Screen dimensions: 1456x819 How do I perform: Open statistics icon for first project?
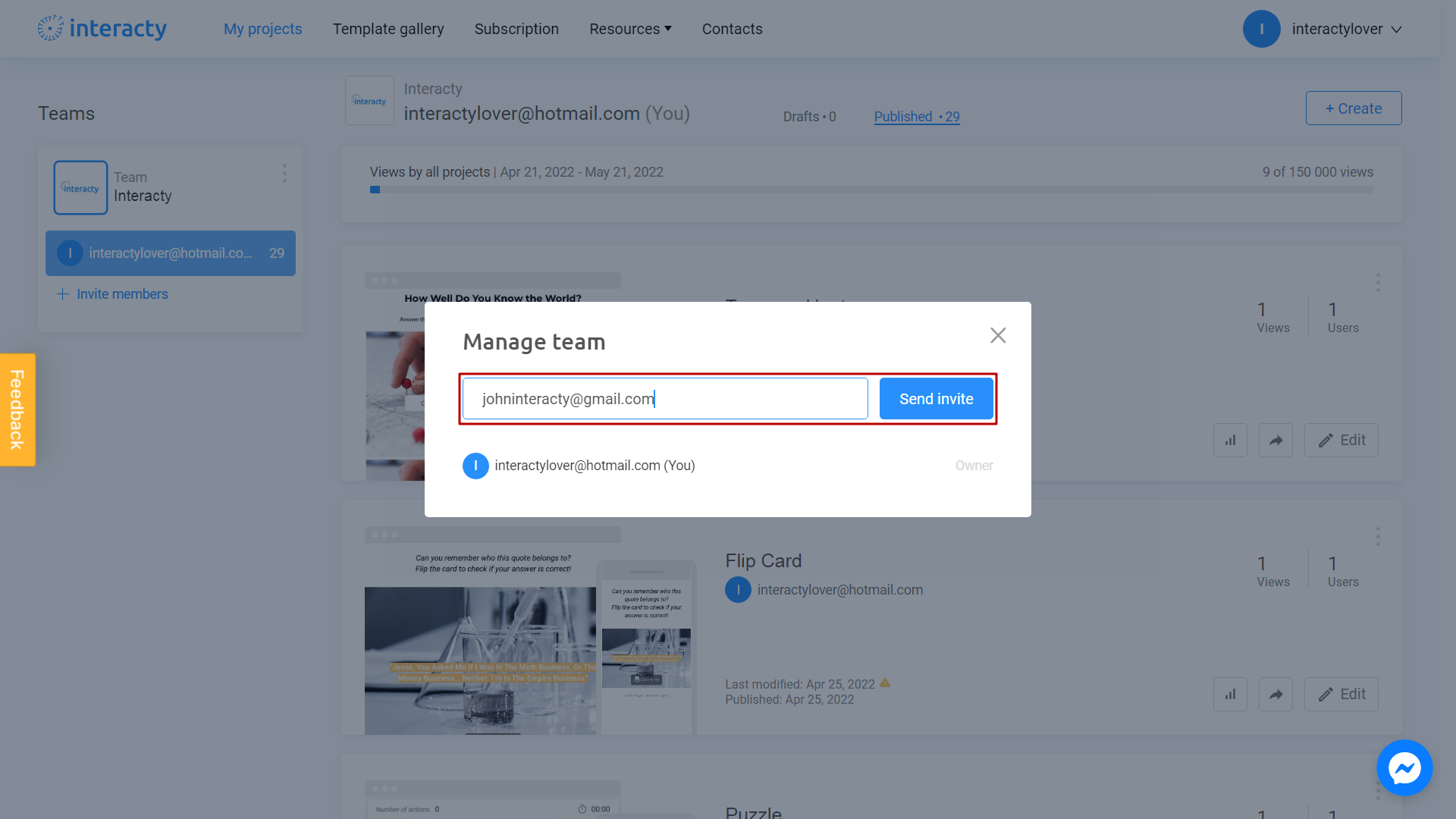pos(1230,441)
